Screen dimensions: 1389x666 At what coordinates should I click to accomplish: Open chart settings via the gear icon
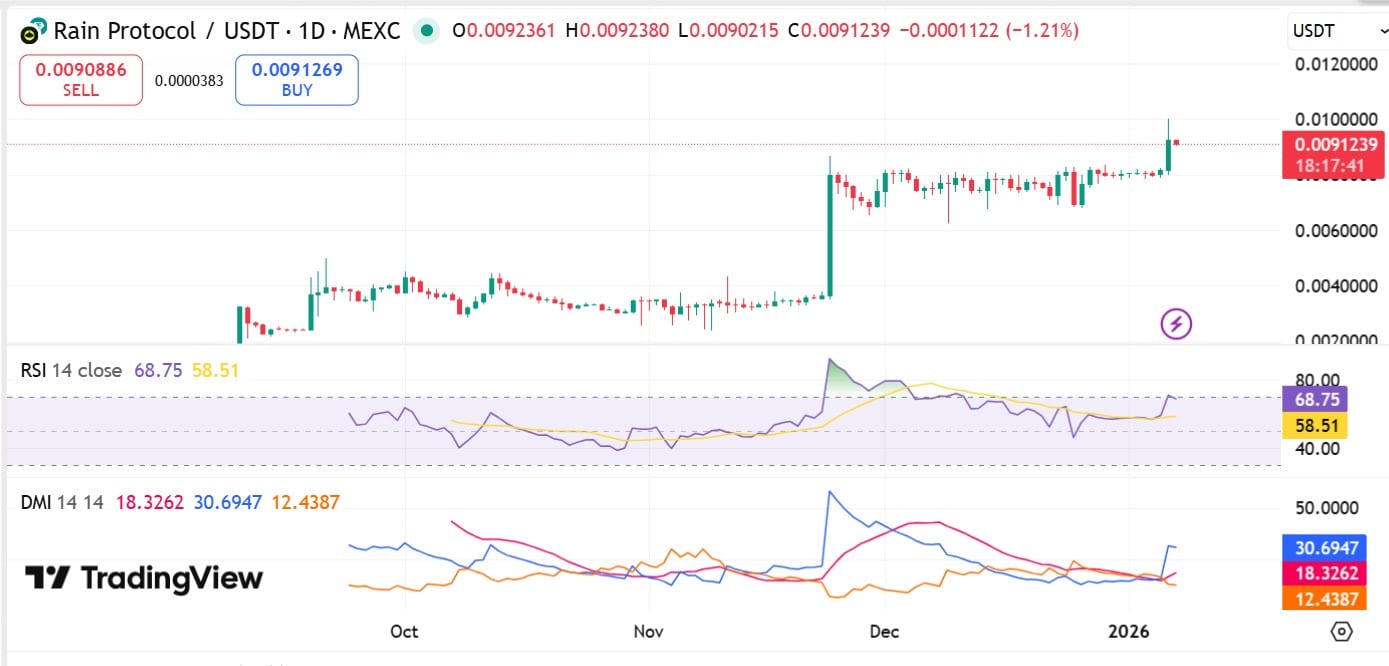tap(1341, 631)
